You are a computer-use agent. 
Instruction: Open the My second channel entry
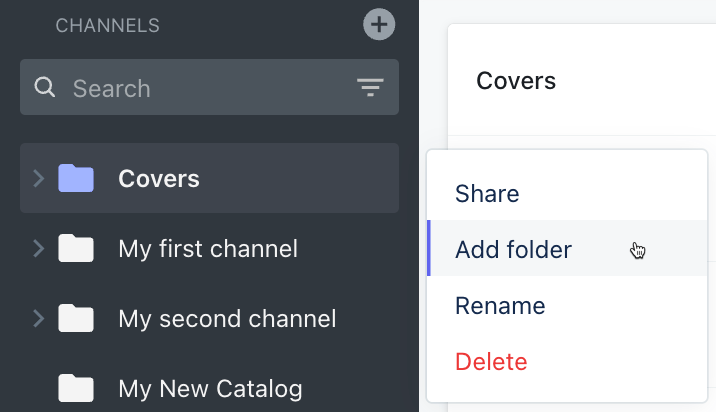point(227,319)
